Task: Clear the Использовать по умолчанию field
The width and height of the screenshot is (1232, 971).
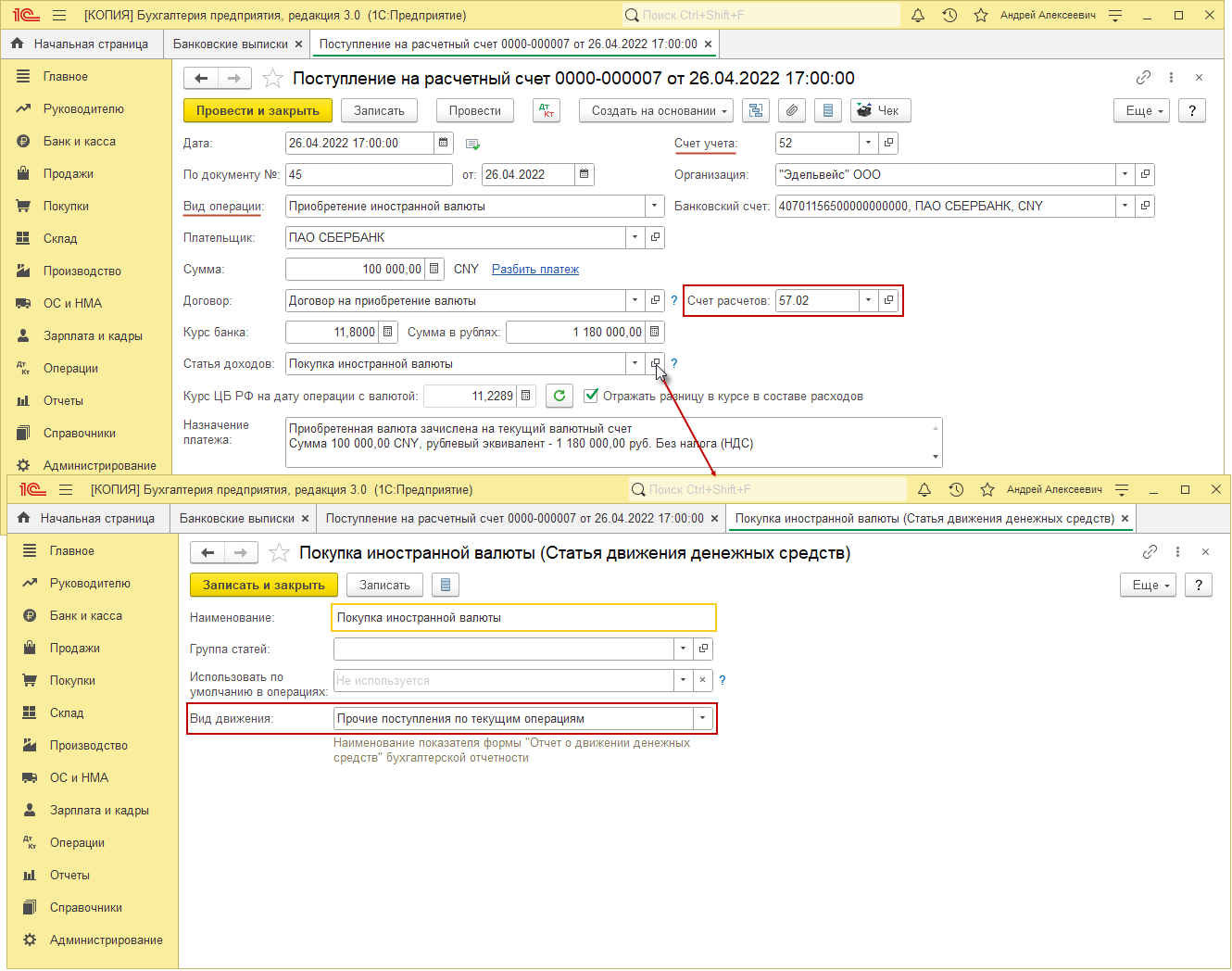Action: click(703, 680)
